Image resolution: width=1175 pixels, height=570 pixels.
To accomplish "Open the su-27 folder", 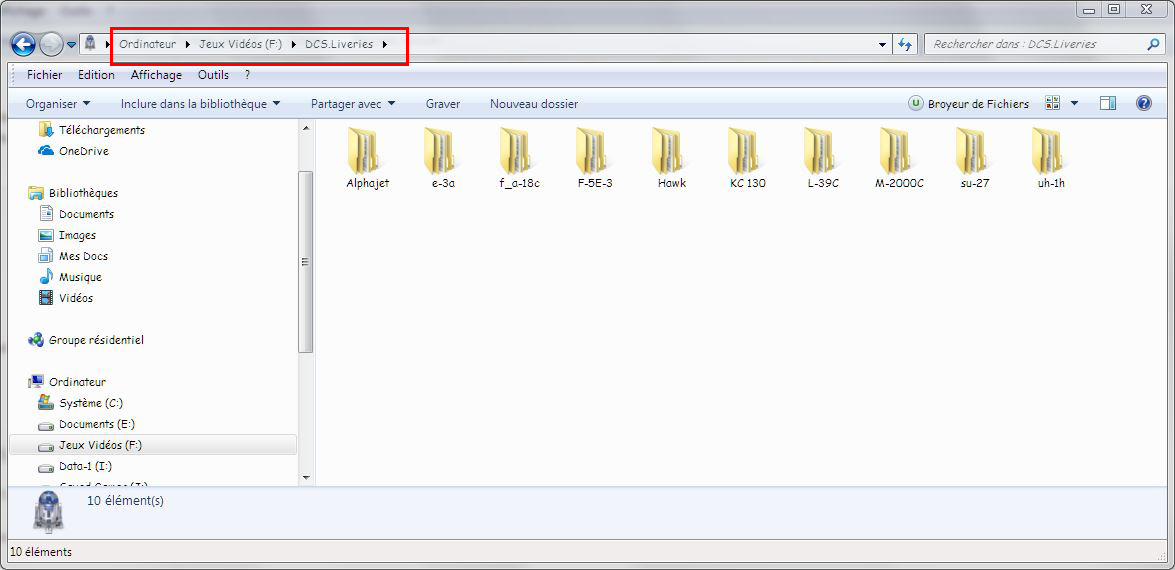I will click(x=975, y=157).
